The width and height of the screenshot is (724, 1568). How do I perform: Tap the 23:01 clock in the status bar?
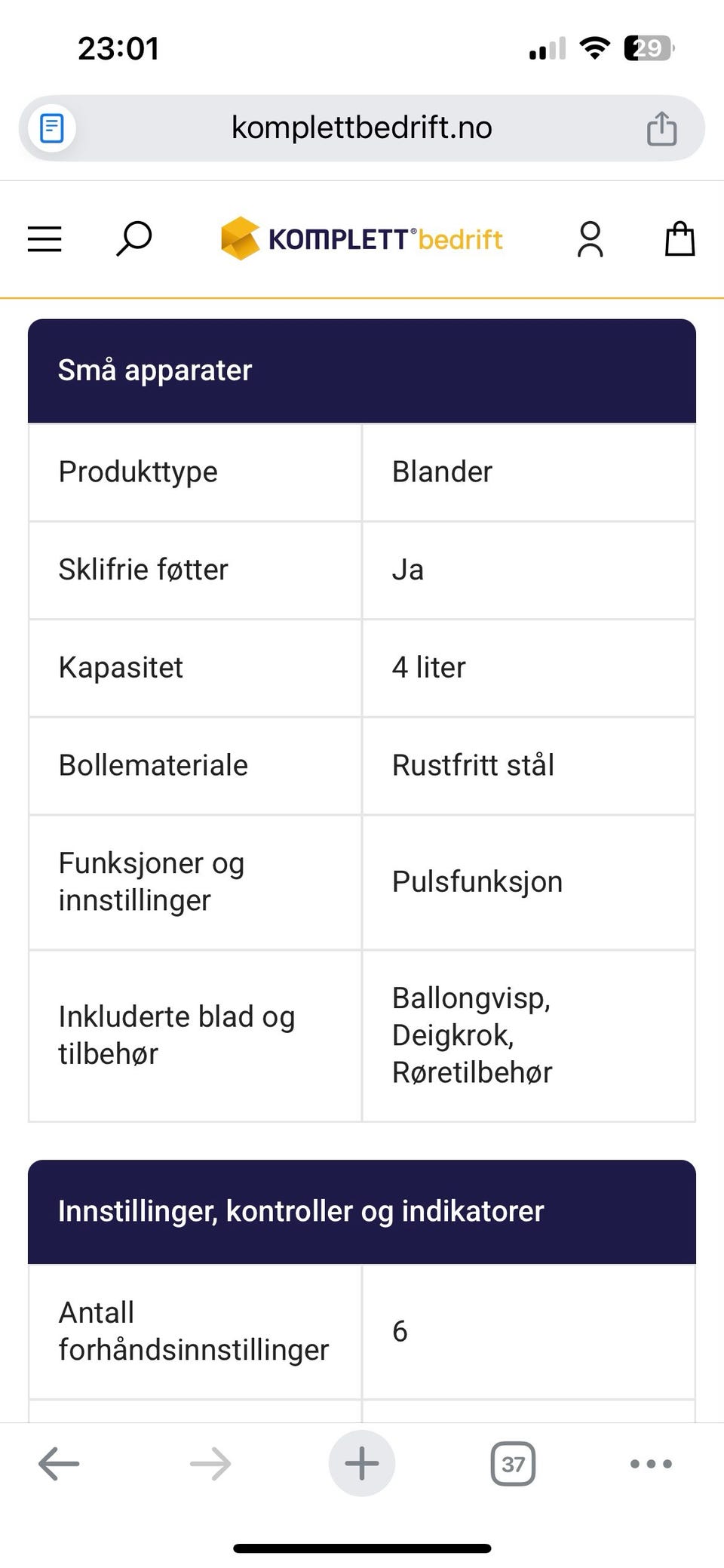pyautogui.click(x=118, y=48)
